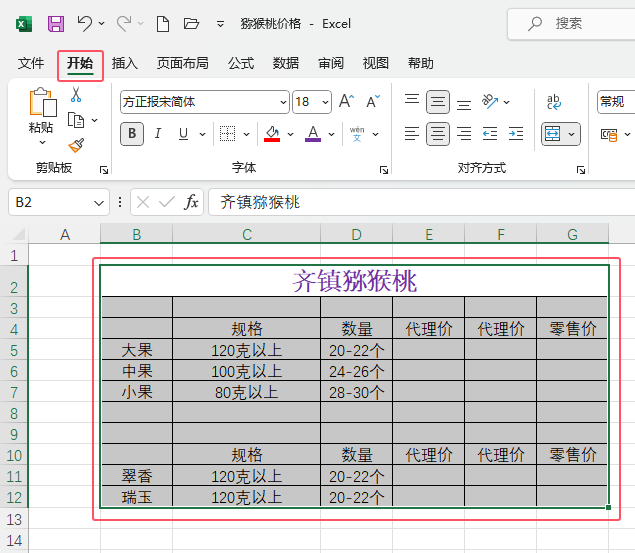
Task: Expand fill color palette arrow
Action: click(x=290, y=134)
